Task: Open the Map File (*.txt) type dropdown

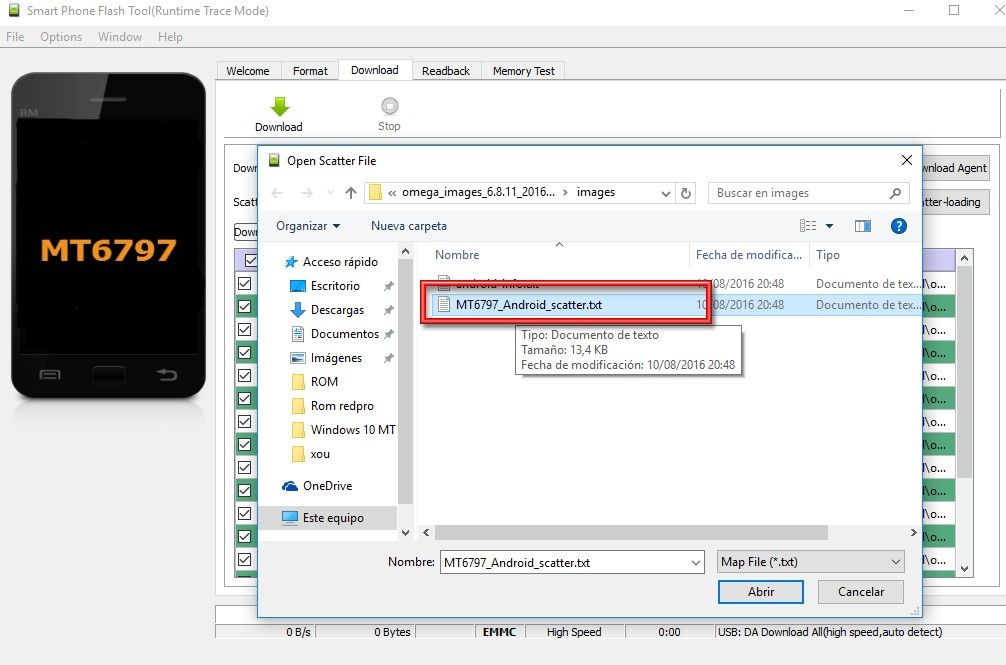Action: 811,562
